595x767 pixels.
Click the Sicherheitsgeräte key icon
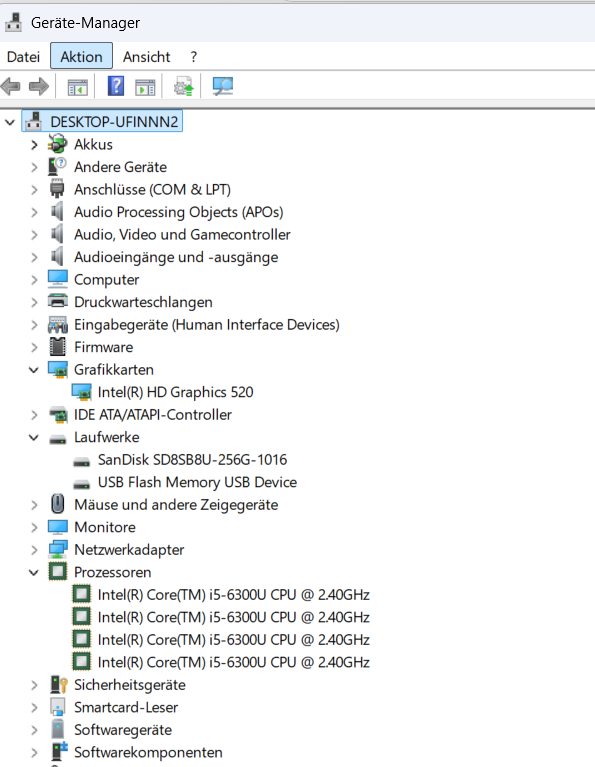click(59, 685)
